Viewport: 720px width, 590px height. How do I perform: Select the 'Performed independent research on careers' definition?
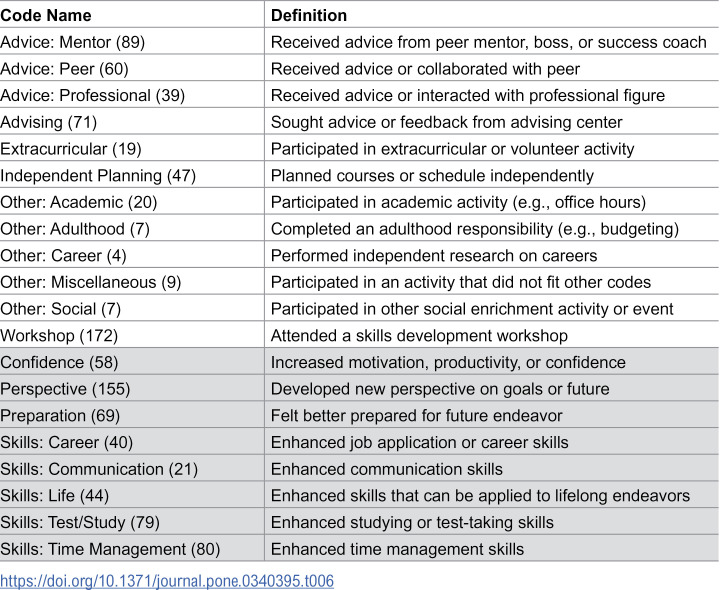coord(434,255)
